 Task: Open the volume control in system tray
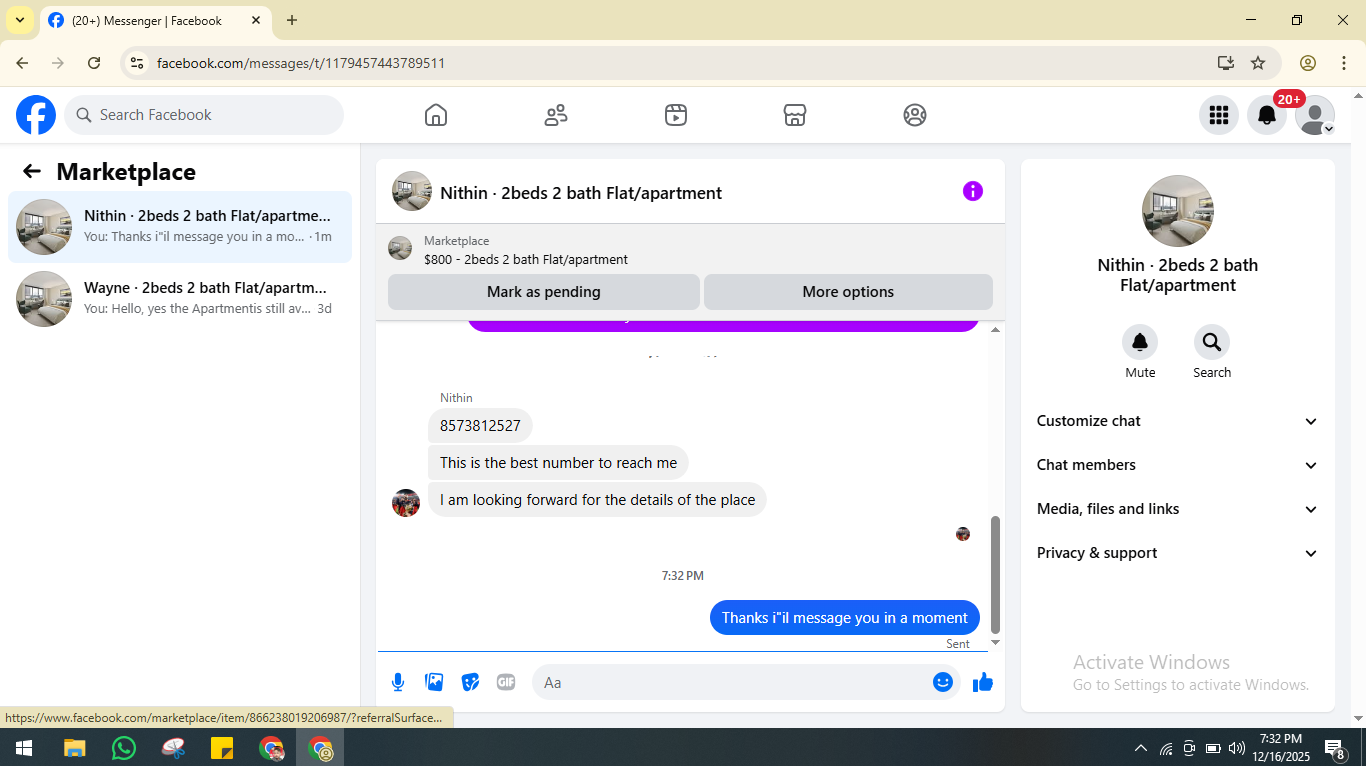coord(1237,748)
